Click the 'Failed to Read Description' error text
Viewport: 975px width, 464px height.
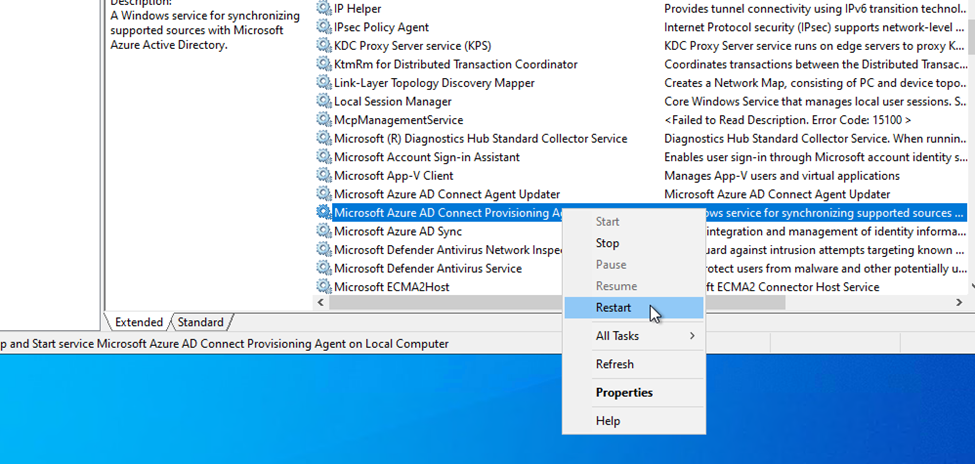click(788, 120)
